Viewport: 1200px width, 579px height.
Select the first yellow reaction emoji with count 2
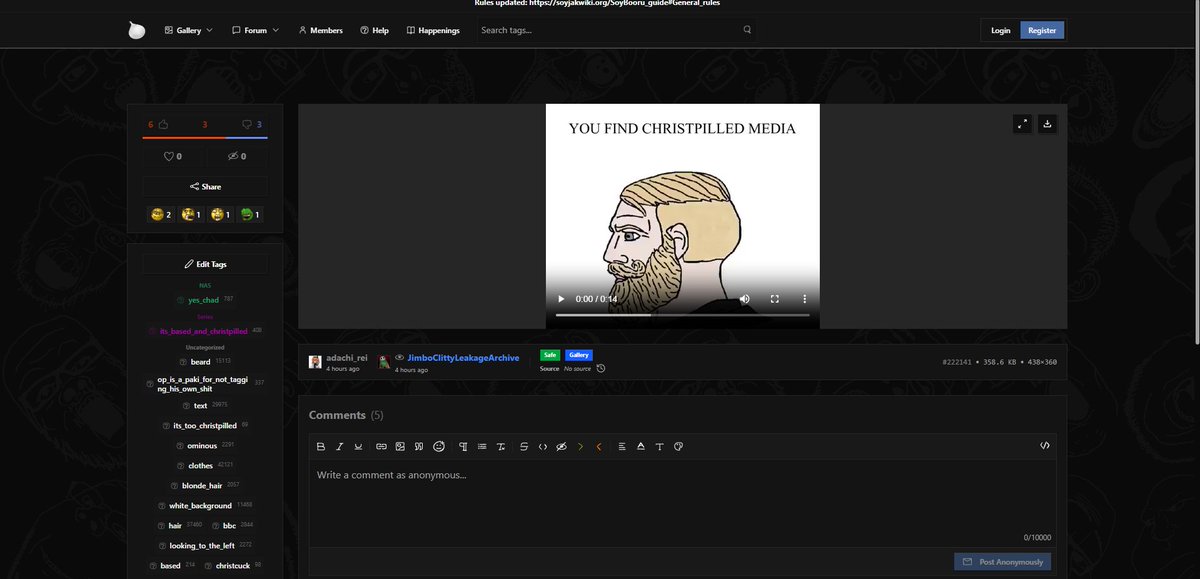click(x=161, y=214)
